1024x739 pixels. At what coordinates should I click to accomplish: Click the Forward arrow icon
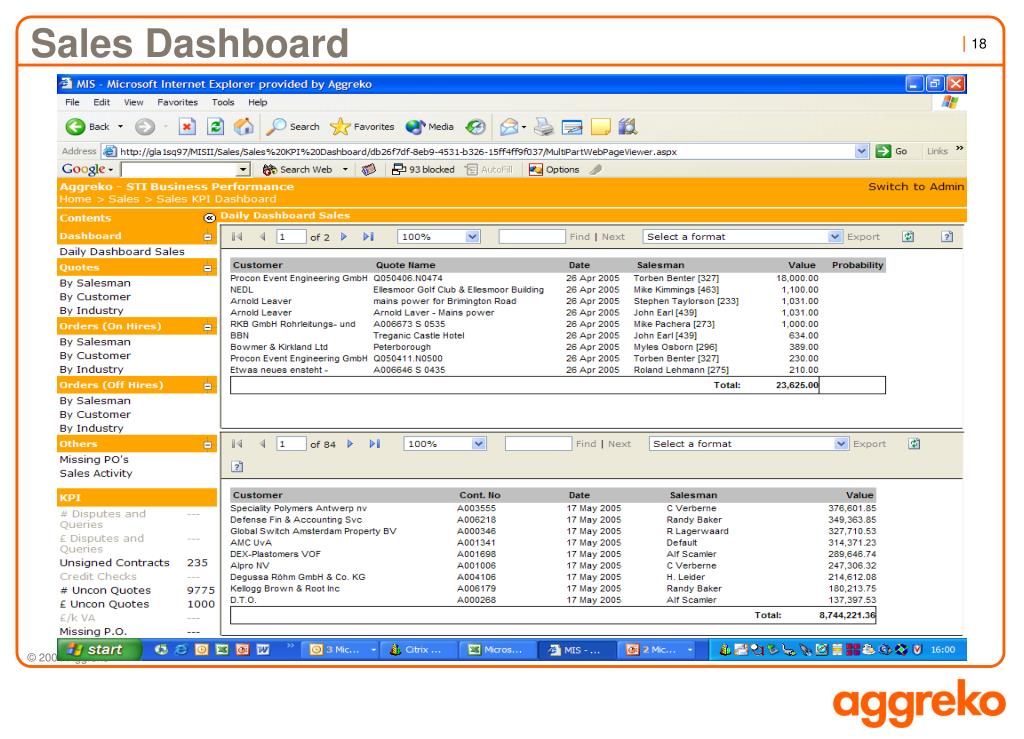(145, 127)
